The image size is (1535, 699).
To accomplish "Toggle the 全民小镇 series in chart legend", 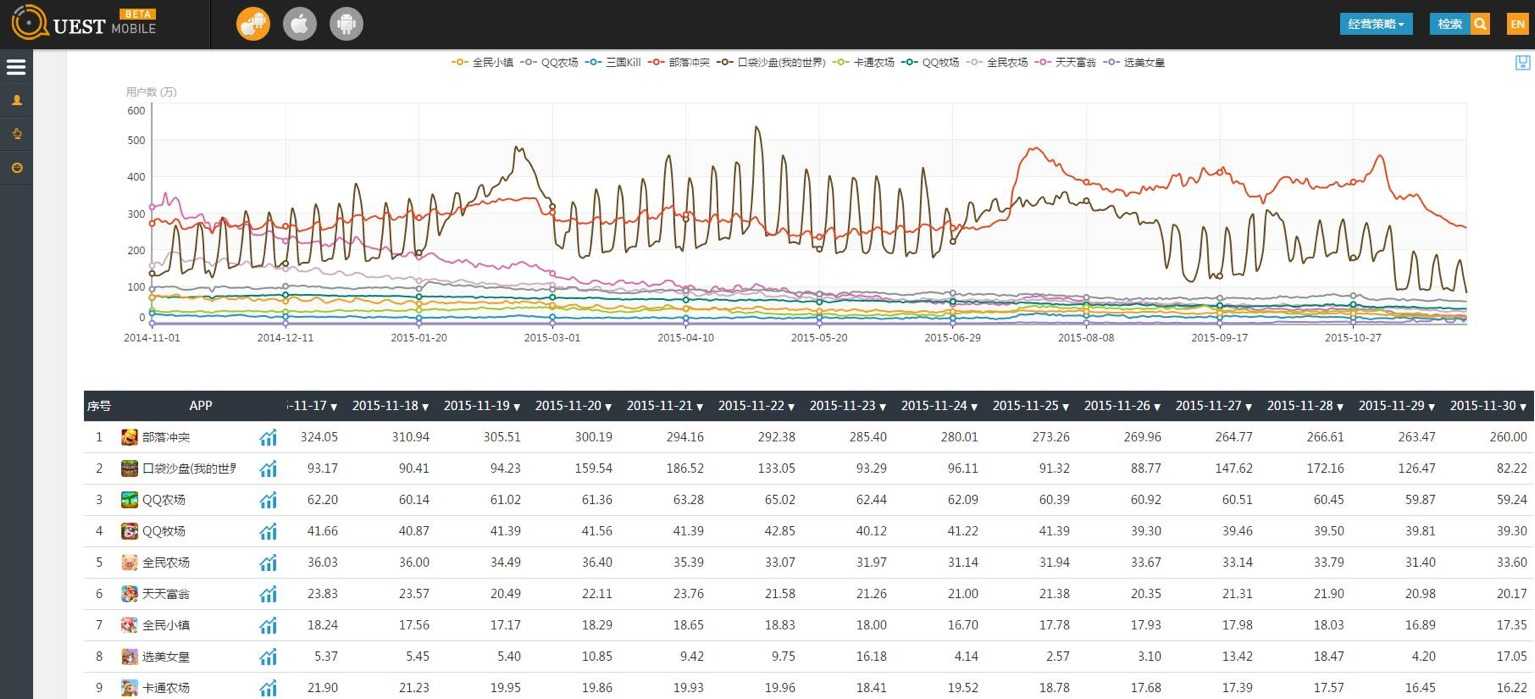I will click(x=483, y=62).
